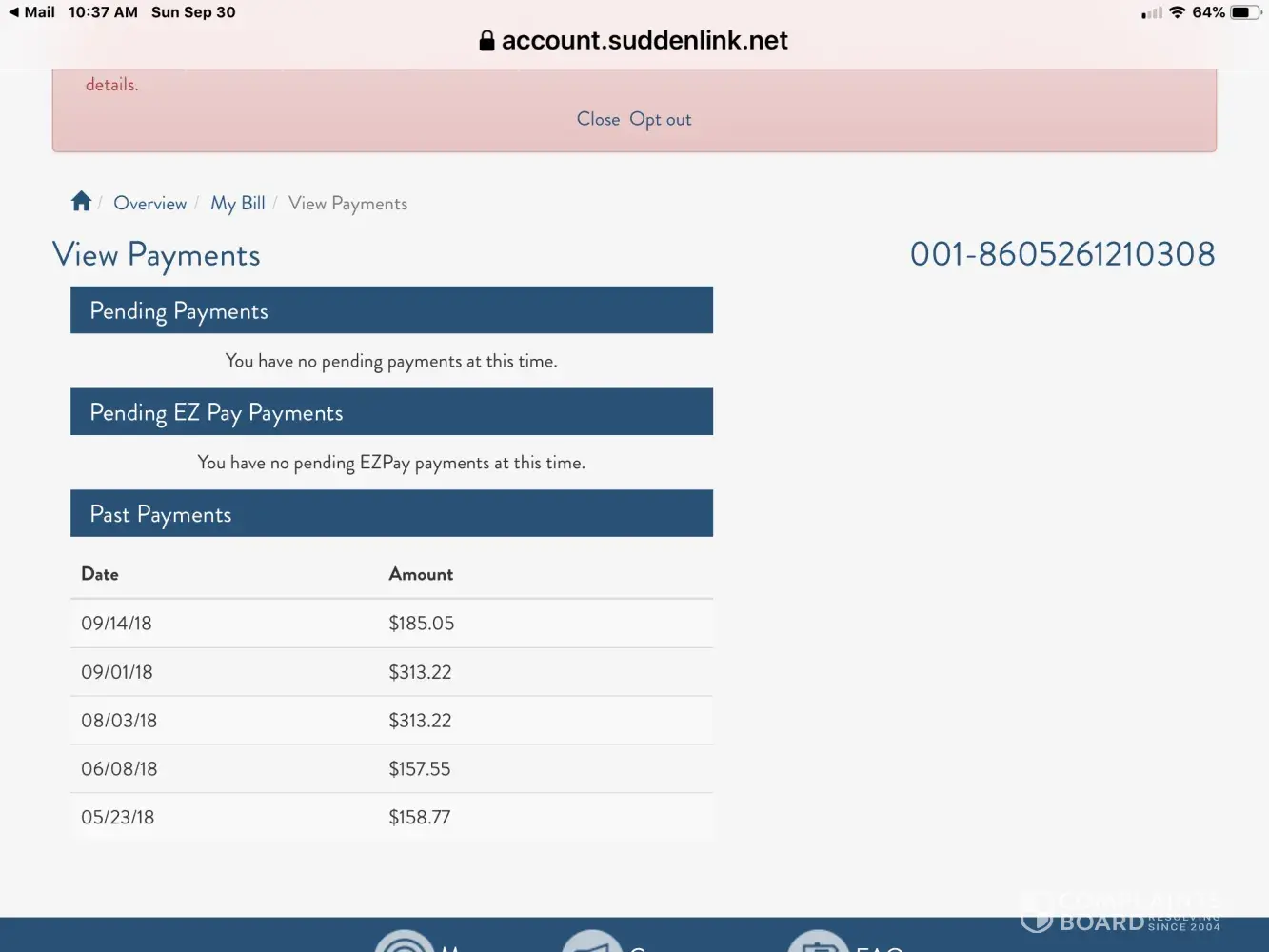
Task: Close the pink notification banner
Action: click(x=598, y=119)
